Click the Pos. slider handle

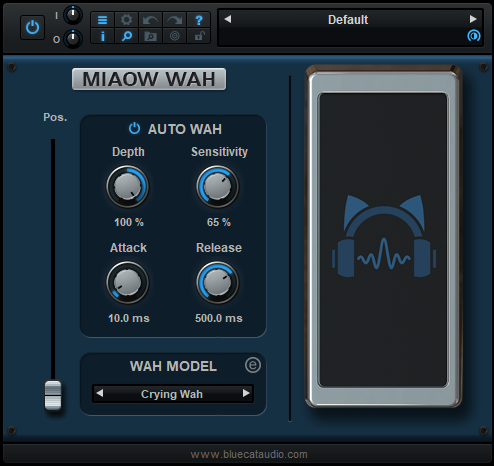(53, 395)
